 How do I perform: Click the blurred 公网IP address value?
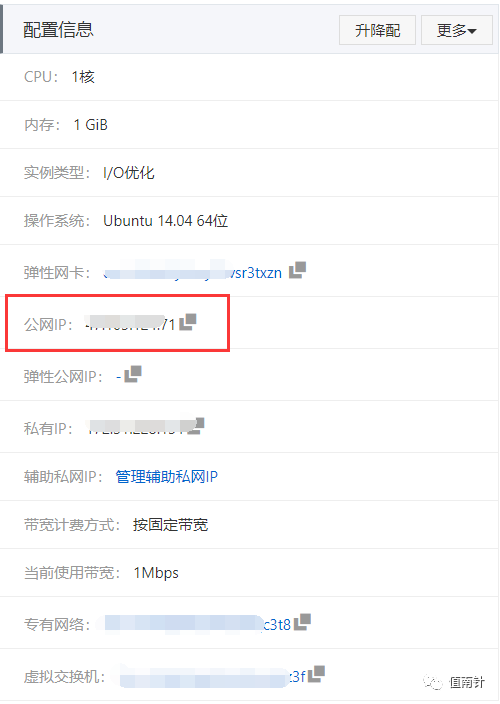131,324
